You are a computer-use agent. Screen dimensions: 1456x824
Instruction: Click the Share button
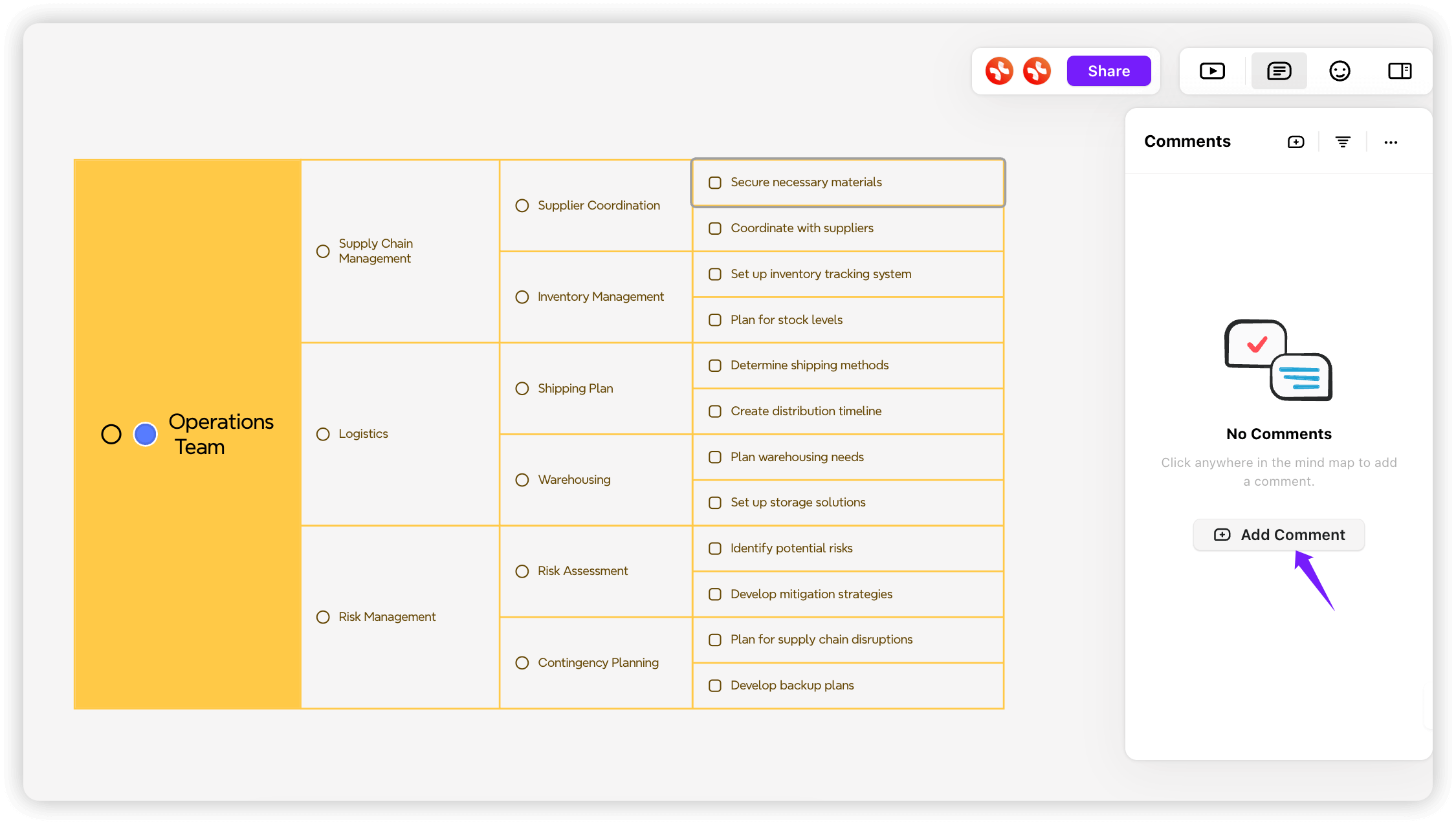[1109, 70]
